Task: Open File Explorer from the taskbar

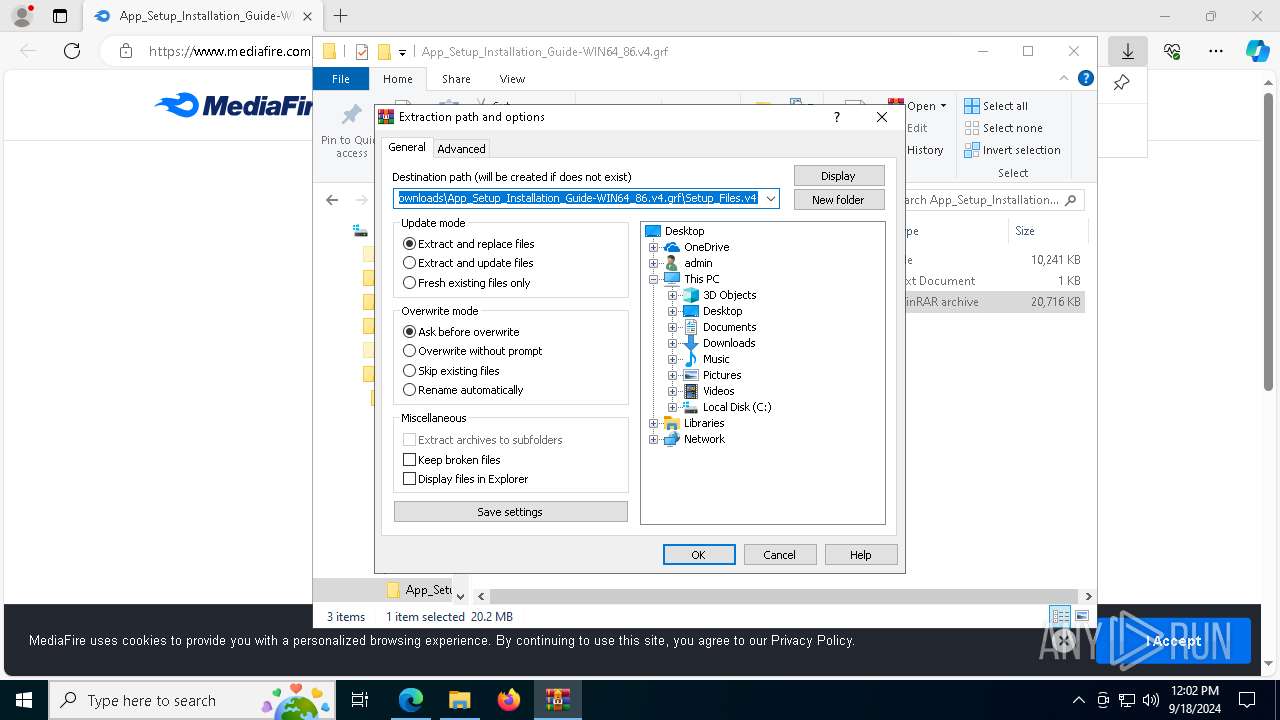Action: point(459,700)
